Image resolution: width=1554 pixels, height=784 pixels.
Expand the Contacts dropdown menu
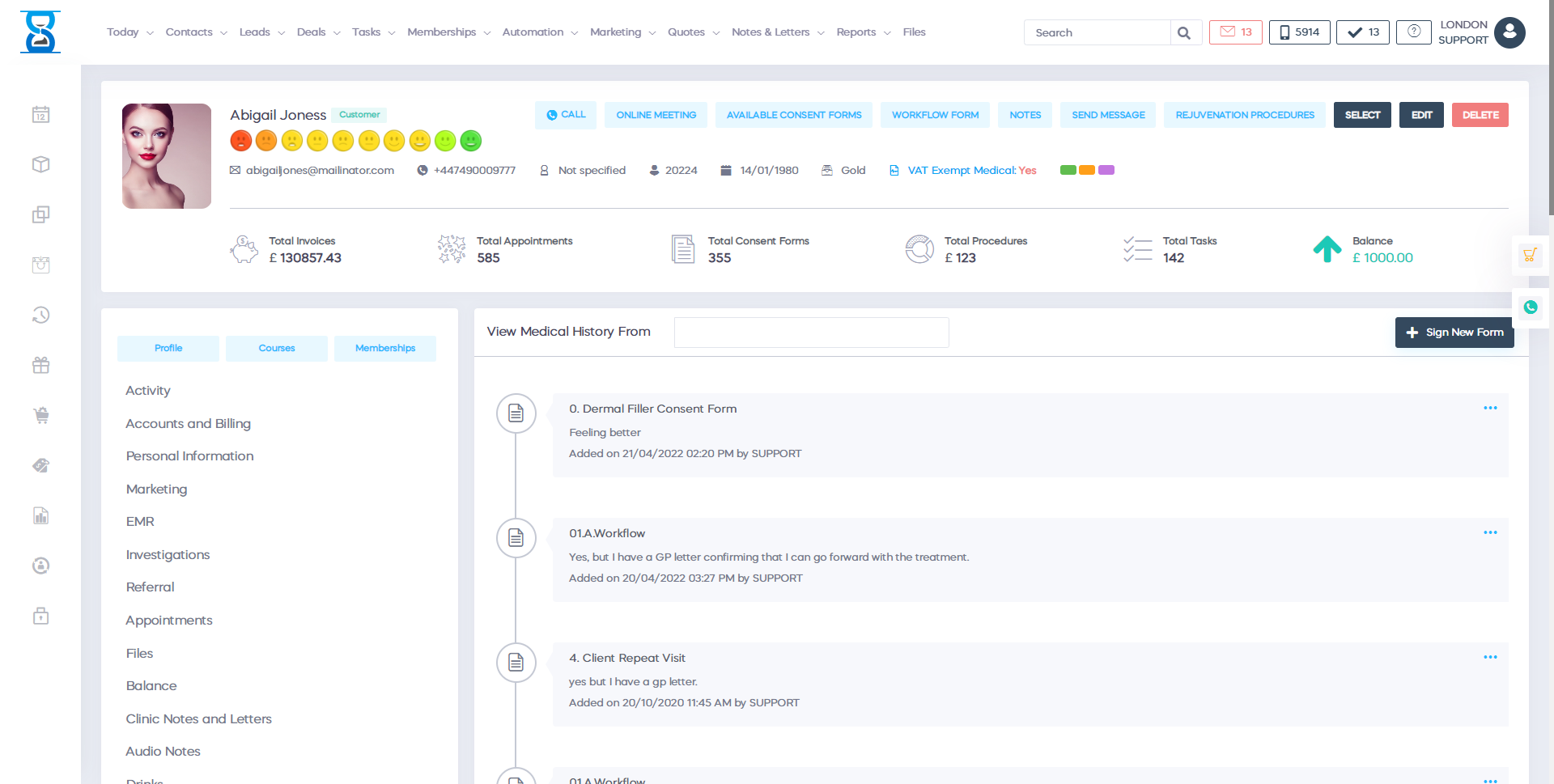coord(196,32)
